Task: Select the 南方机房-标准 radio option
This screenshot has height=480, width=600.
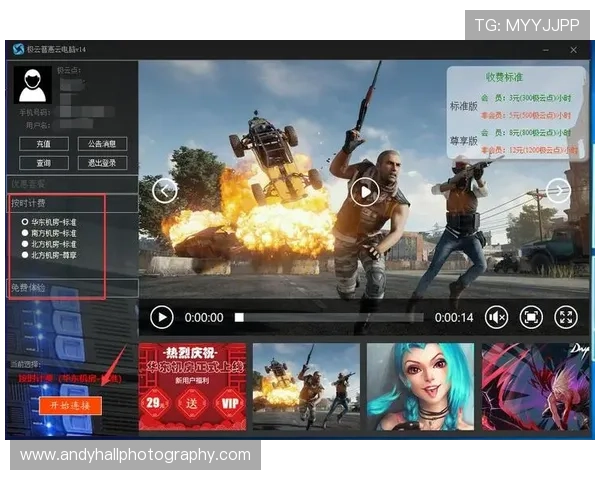Action: pos(25,233)
